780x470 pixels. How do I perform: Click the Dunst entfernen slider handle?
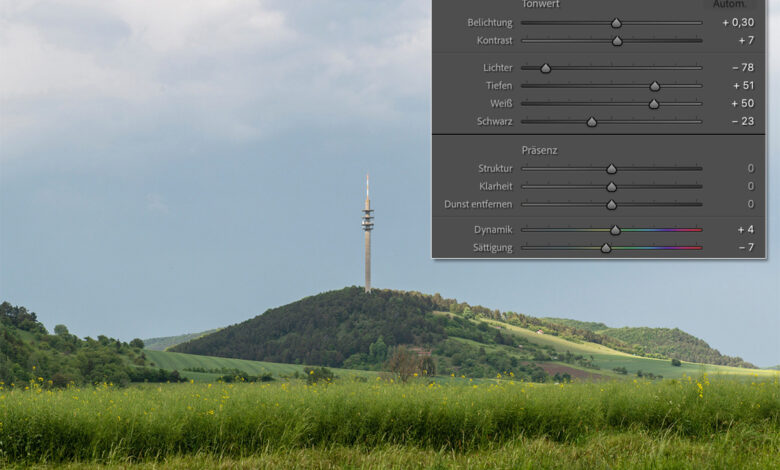pyautogui.click(x=611, y=205)
